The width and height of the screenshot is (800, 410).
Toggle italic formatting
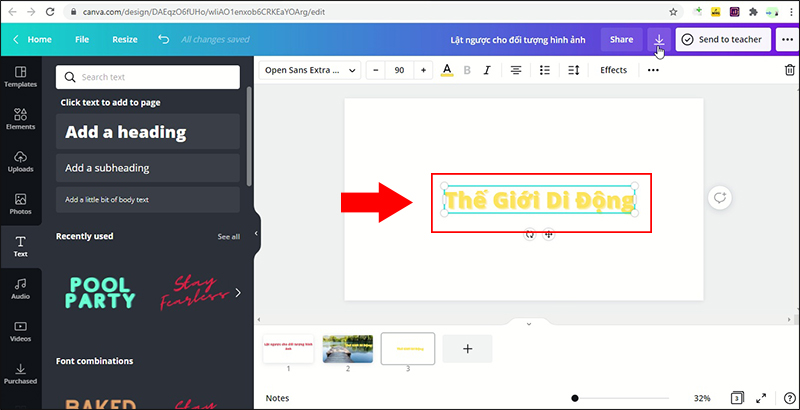[487, 70]
